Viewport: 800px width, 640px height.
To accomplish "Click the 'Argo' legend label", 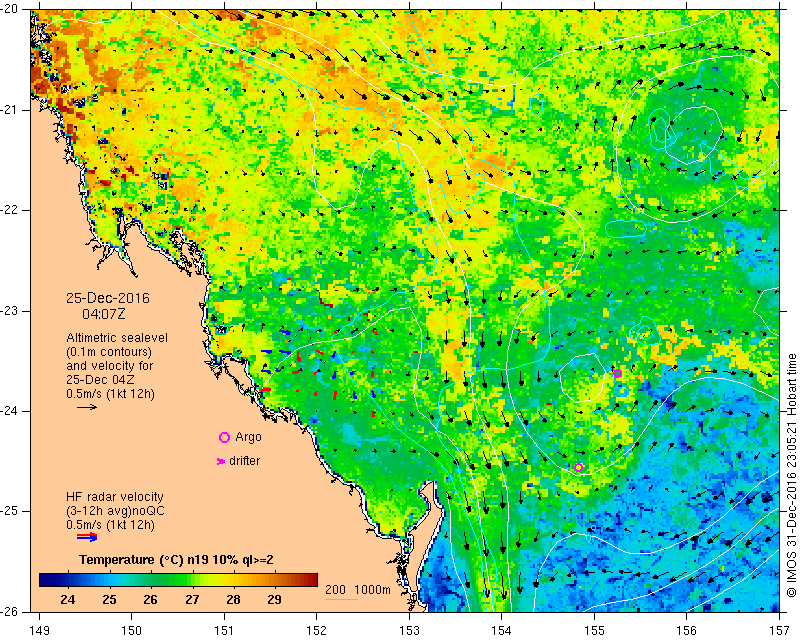I will click(248, 437).
